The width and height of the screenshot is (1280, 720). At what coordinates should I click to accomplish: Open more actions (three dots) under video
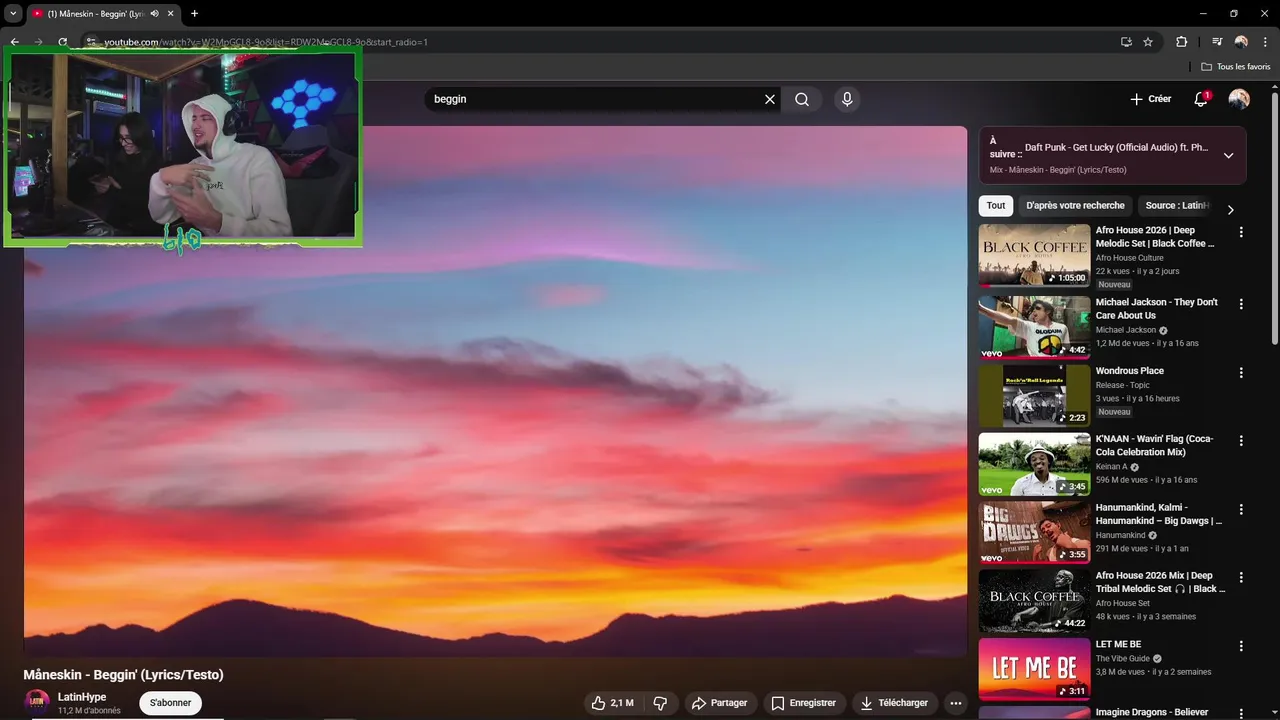[x=956, y=703]
